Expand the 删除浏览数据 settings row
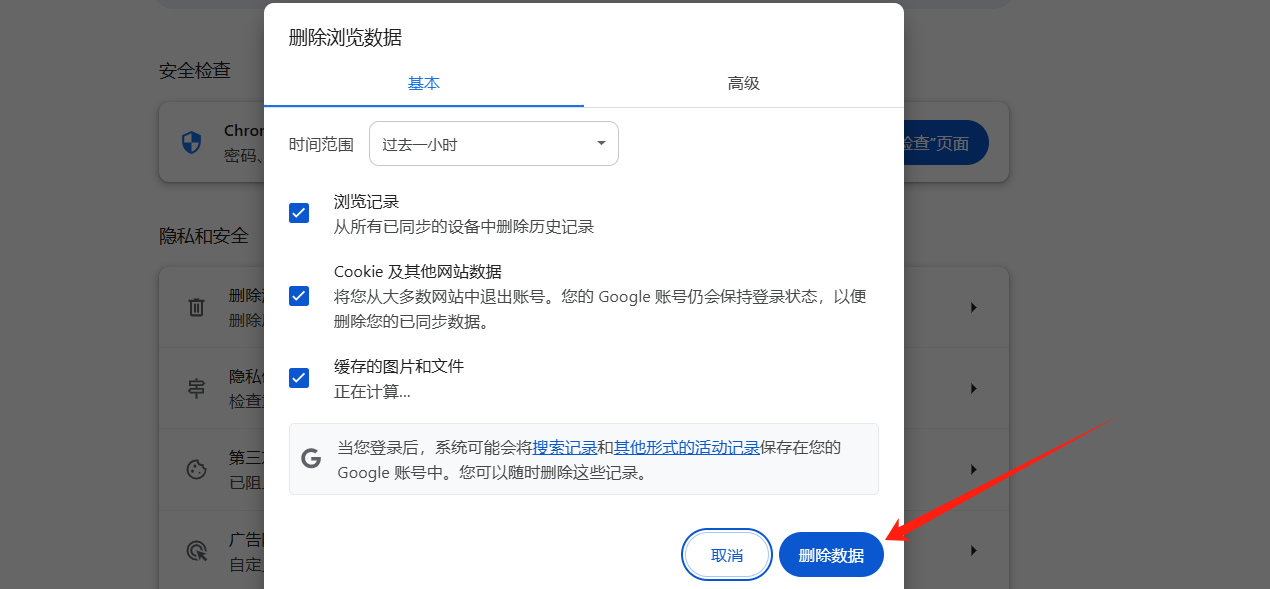 (974, 307)
